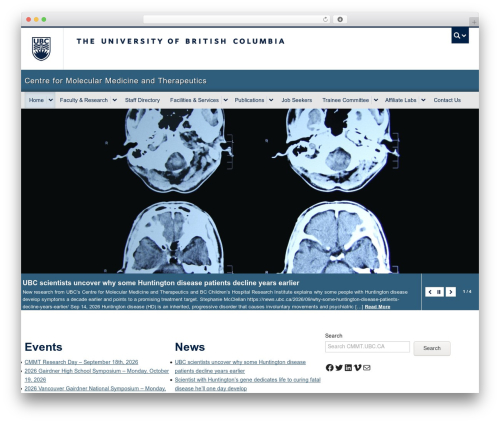Expand the Publications dropdown arrow

coord(271,100)
